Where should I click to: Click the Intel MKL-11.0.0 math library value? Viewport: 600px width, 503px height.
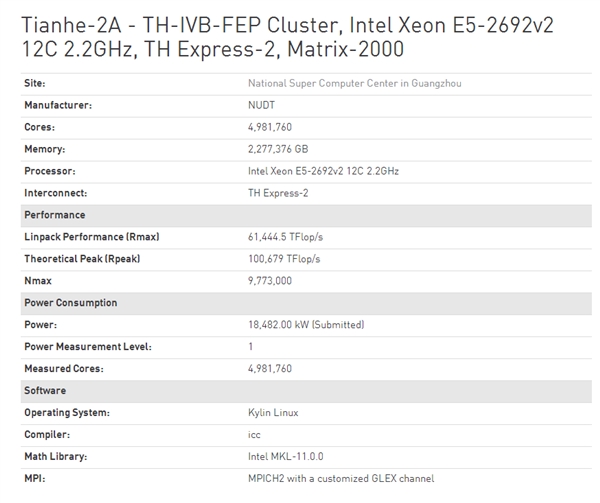click(x=286, y=456)
